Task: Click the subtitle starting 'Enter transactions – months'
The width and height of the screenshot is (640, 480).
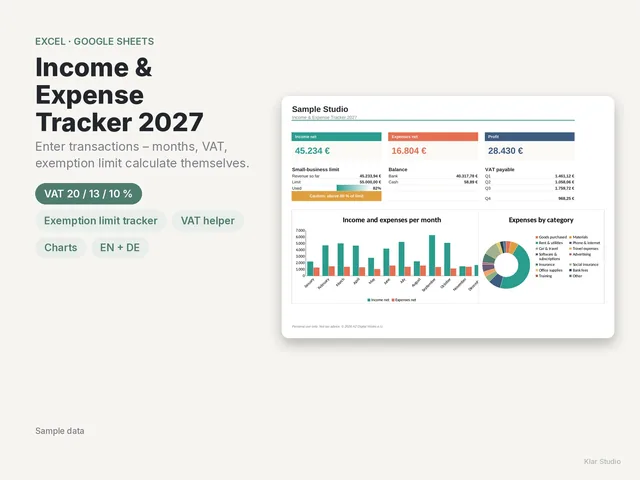Action: point(142,155)
